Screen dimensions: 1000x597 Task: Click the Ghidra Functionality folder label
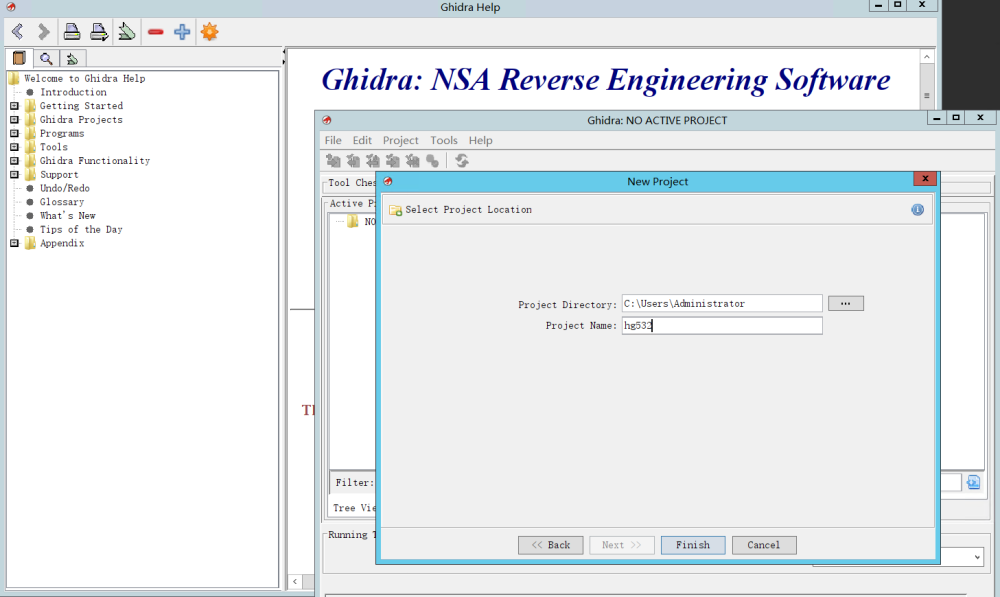(95, 161)
